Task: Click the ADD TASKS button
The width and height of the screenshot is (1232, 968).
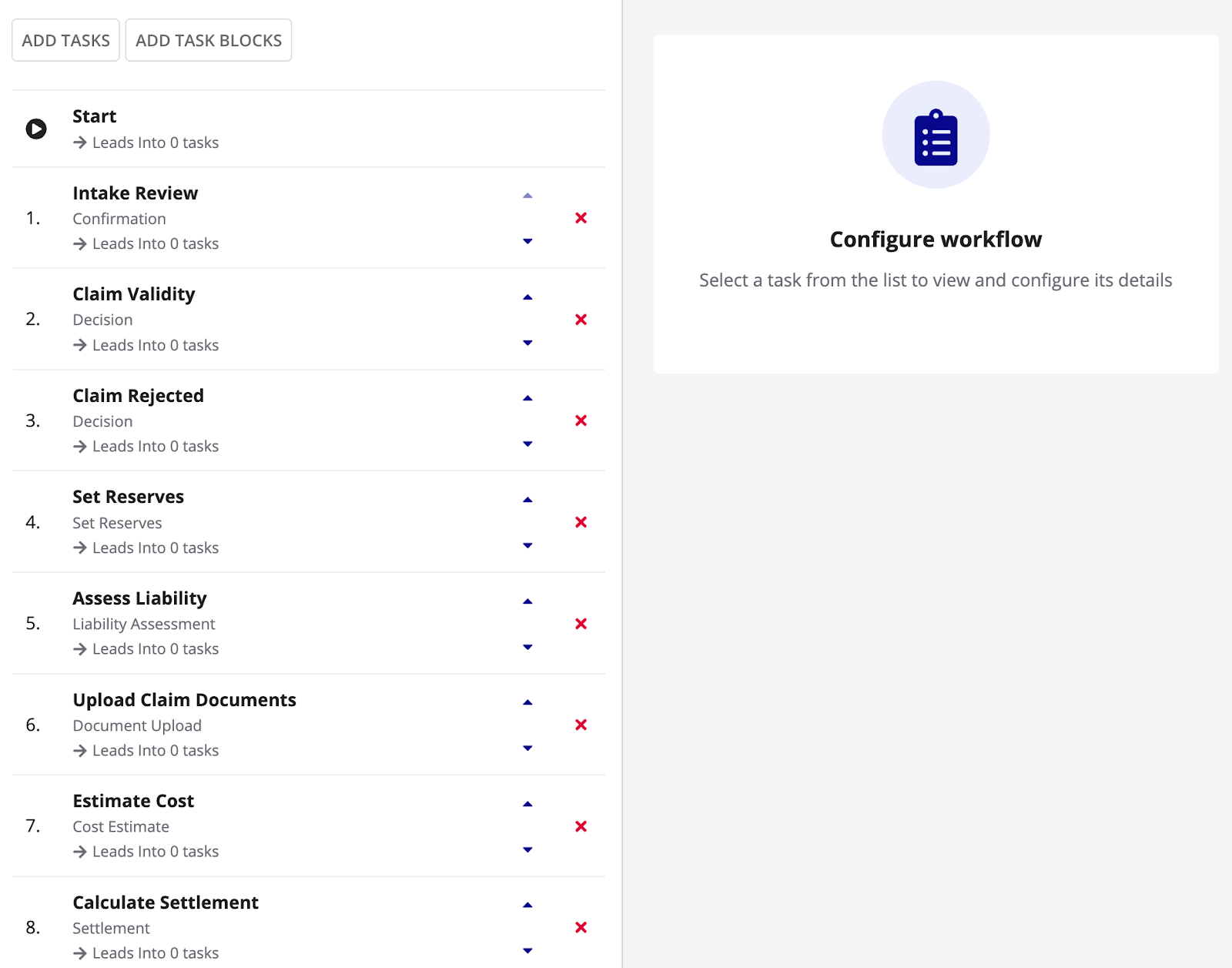Action: tap(65, 40)
